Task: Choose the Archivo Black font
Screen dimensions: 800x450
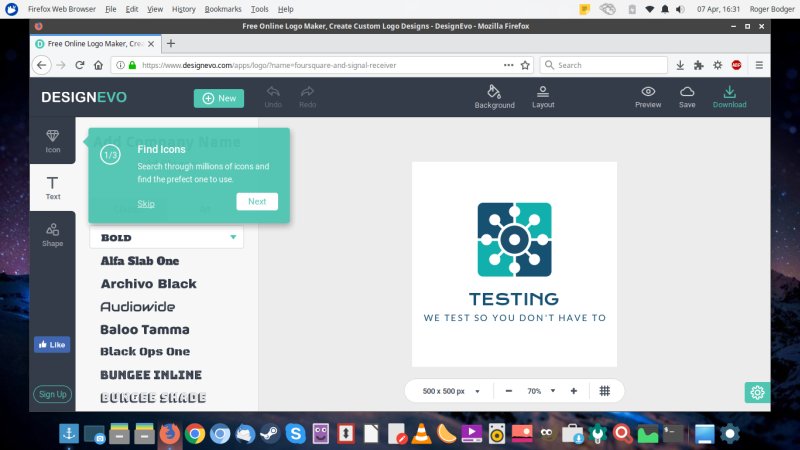Action: click(x=148, y=284)
